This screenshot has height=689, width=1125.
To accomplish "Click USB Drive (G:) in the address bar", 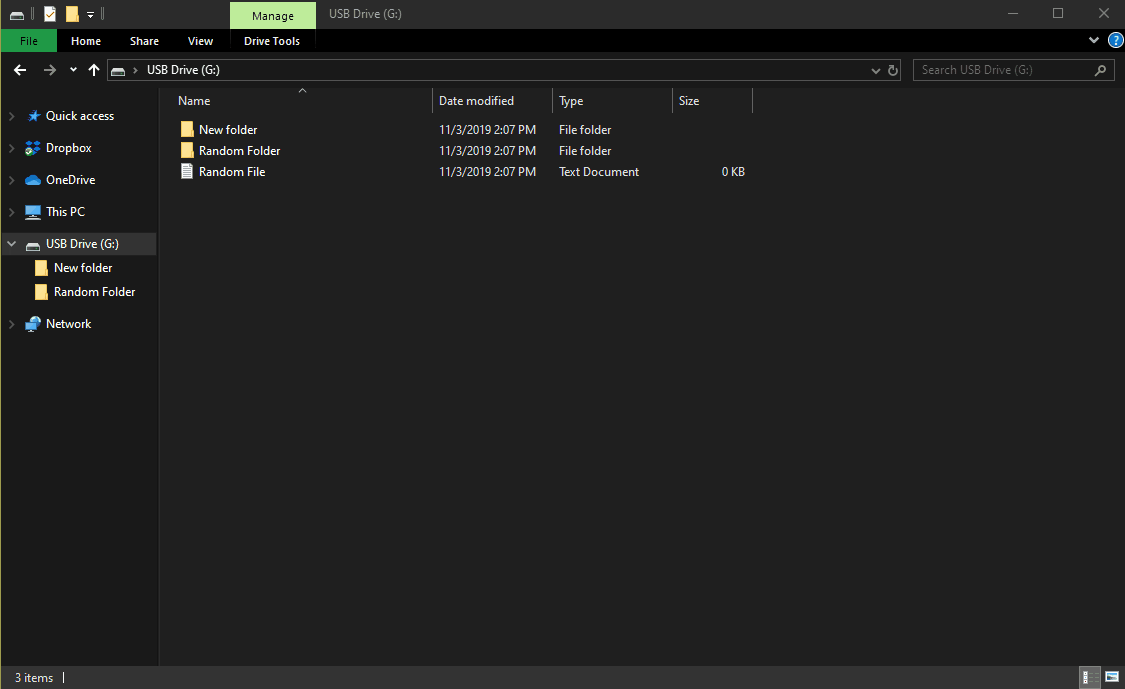I will pyautogui.click(x=183, y=70).
